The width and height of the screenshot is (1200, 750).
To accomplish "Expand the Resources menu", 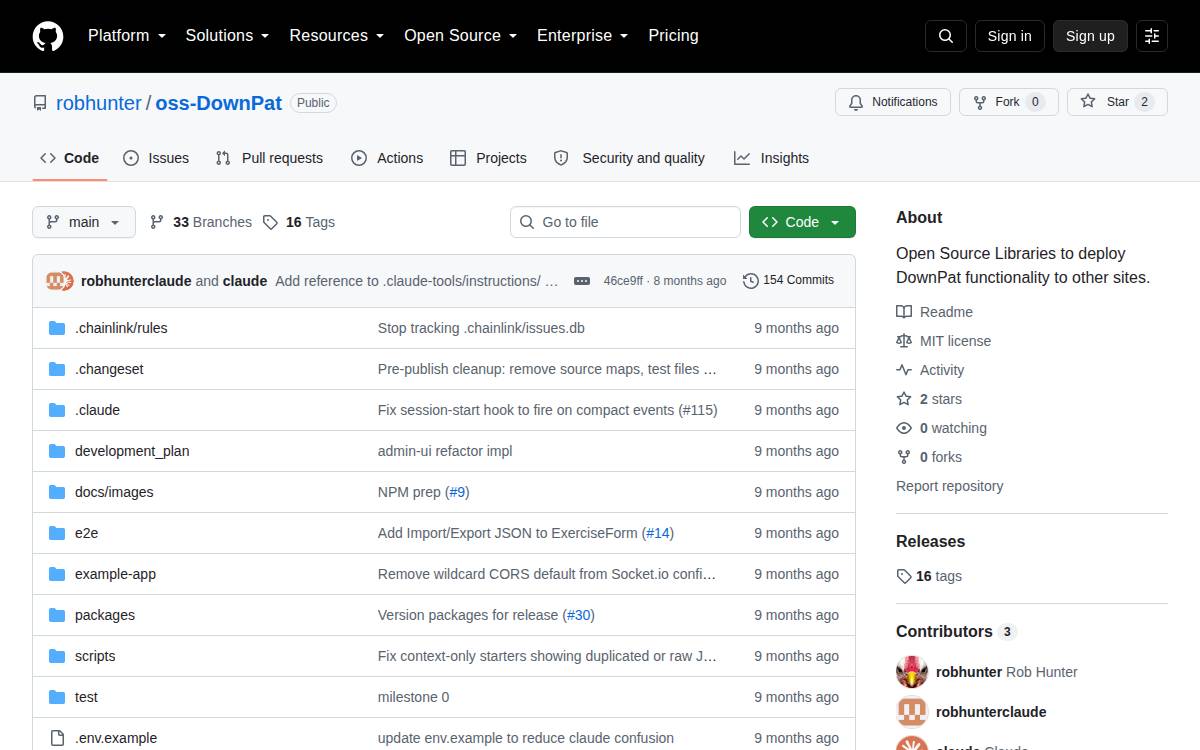I will (x=337, y=35).
